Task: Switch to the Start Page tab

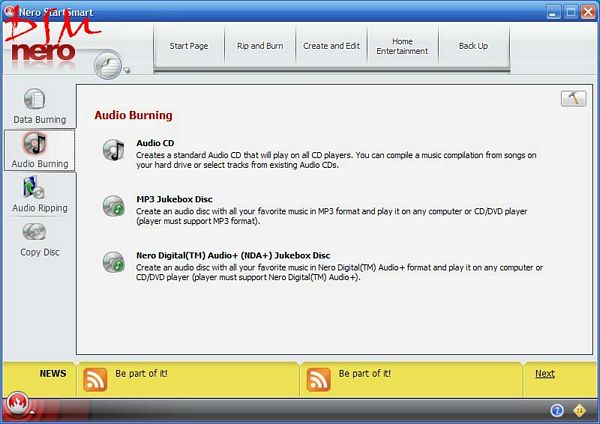Action: (190, 46)
